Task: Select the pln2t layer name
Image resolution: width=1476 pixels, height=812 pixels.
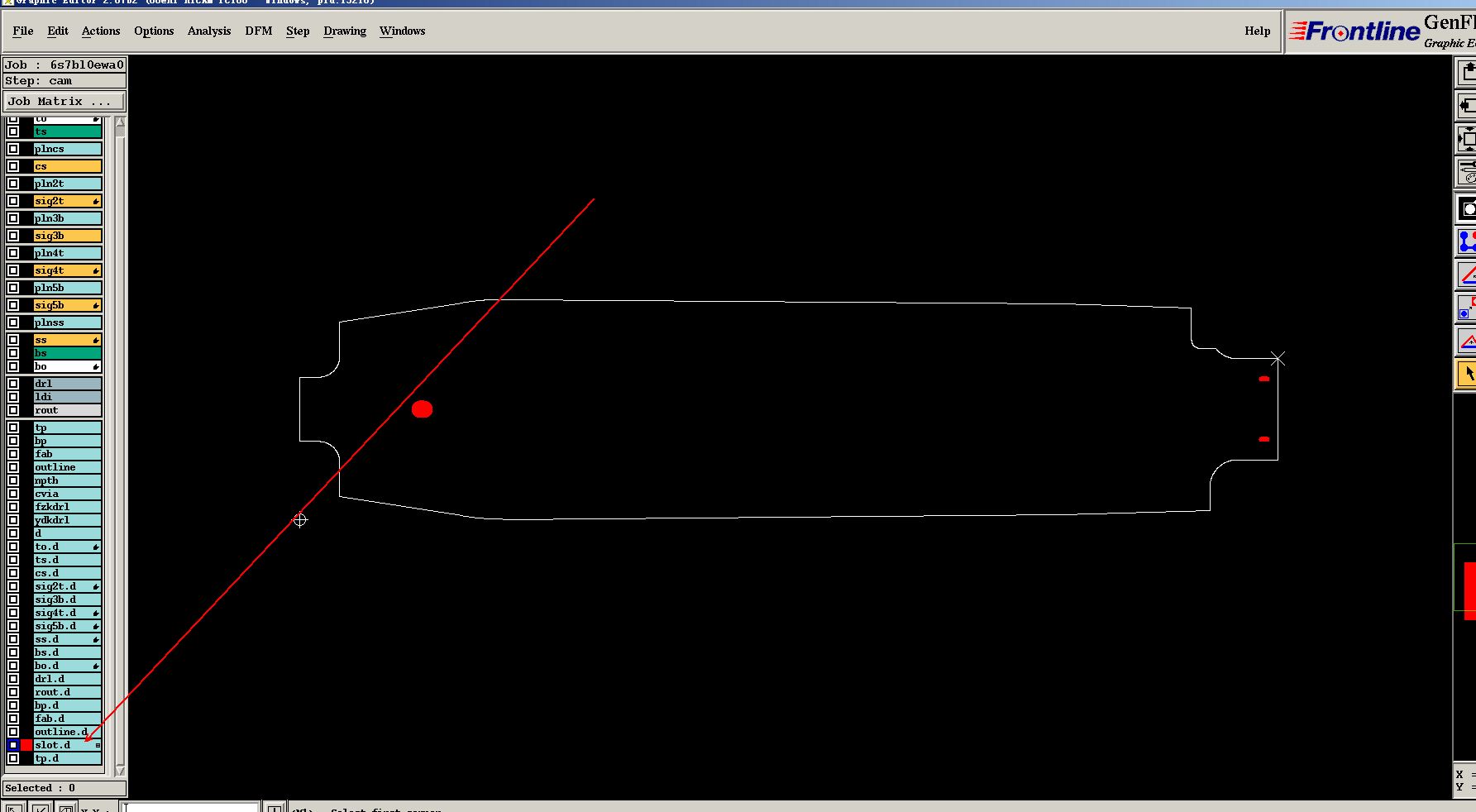Action: pos(68,184)
